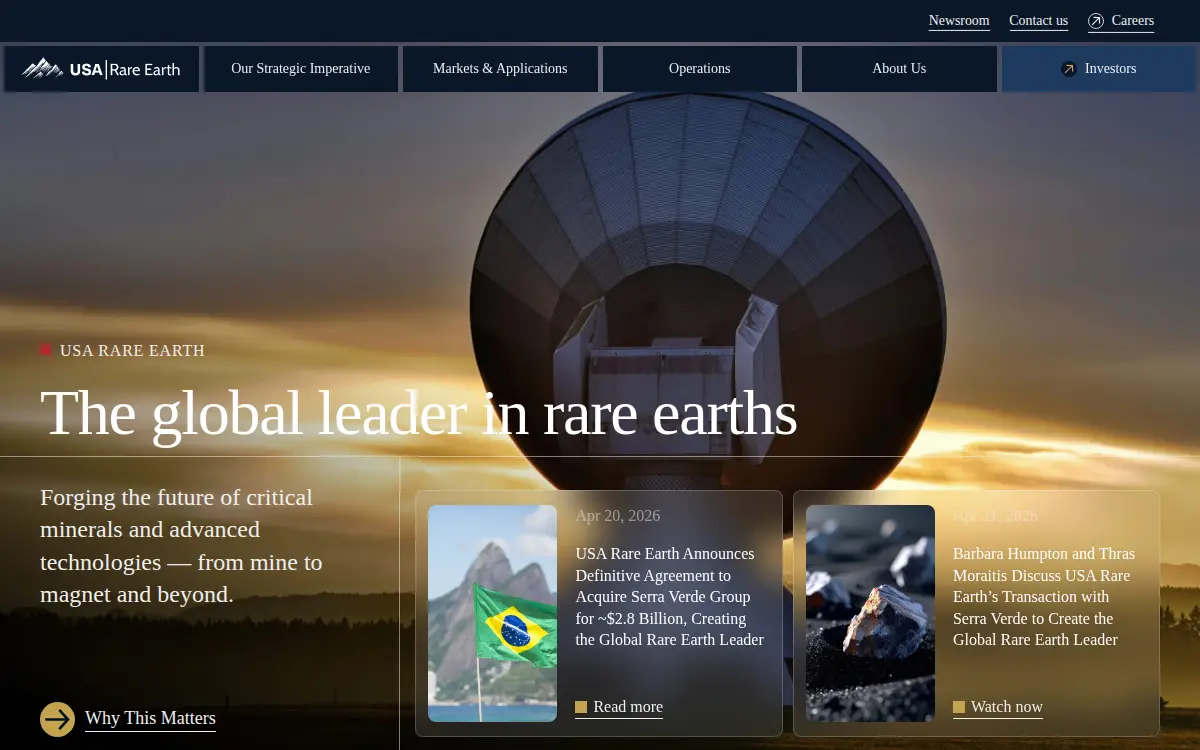Click the Apr 20, 2026 date
The image size is (1200, 750).
pos(618,516)
